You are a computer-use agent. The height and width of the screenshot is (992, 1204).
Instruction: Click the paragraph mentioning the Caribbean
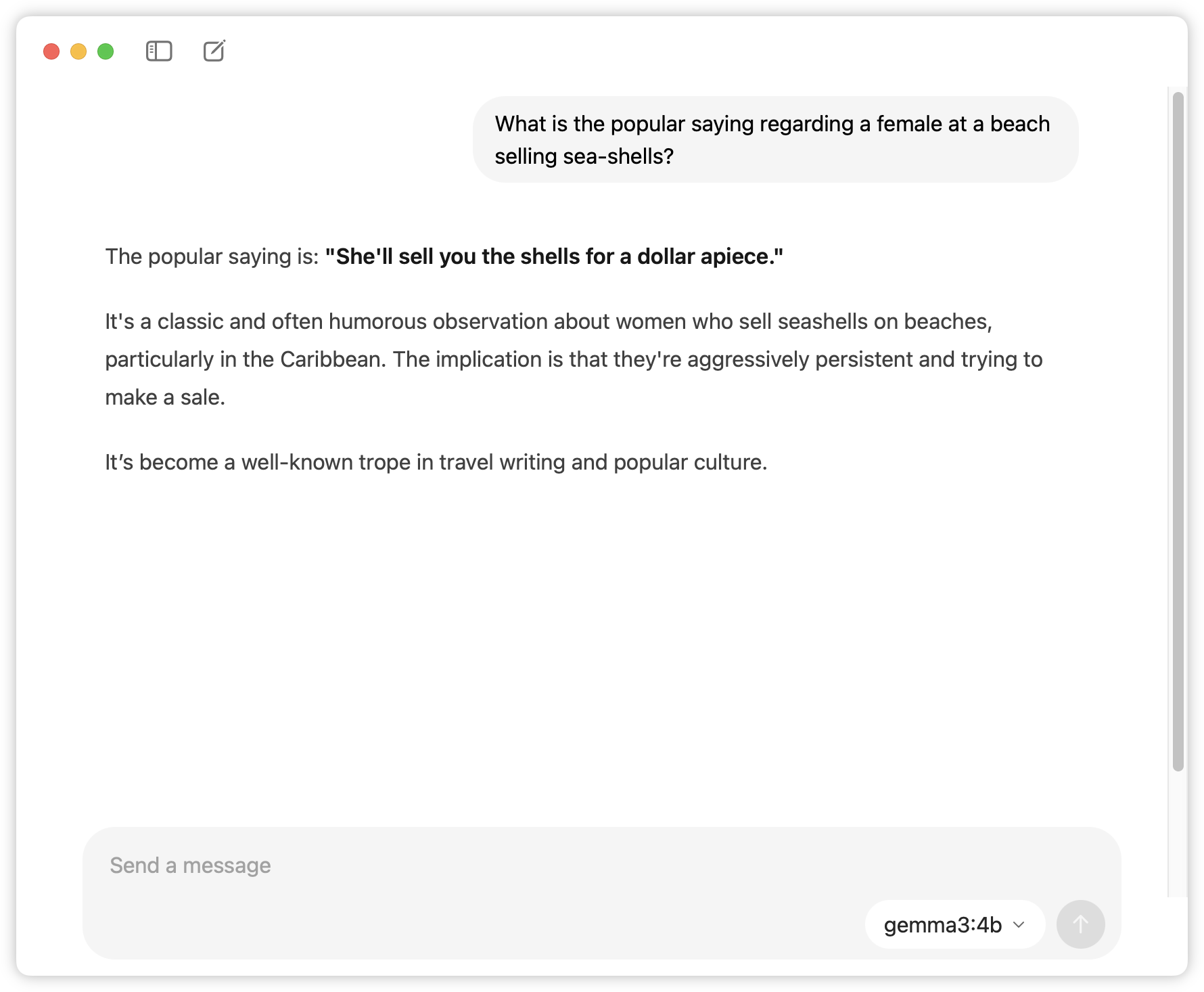(x=574, y=359)
